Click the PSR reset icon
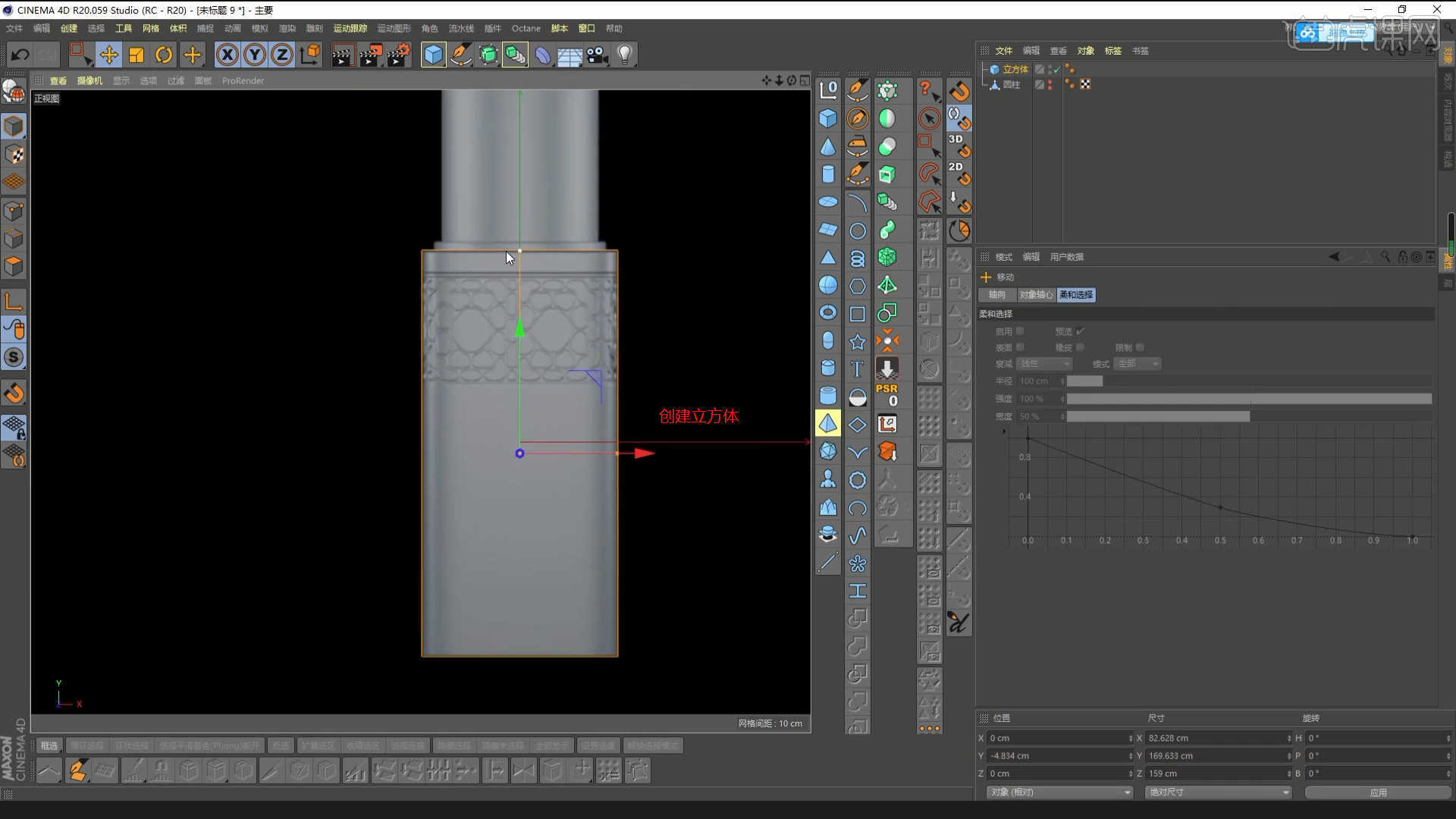The height and width of the screenshot is (819, 1456). [x=887, y=395]
